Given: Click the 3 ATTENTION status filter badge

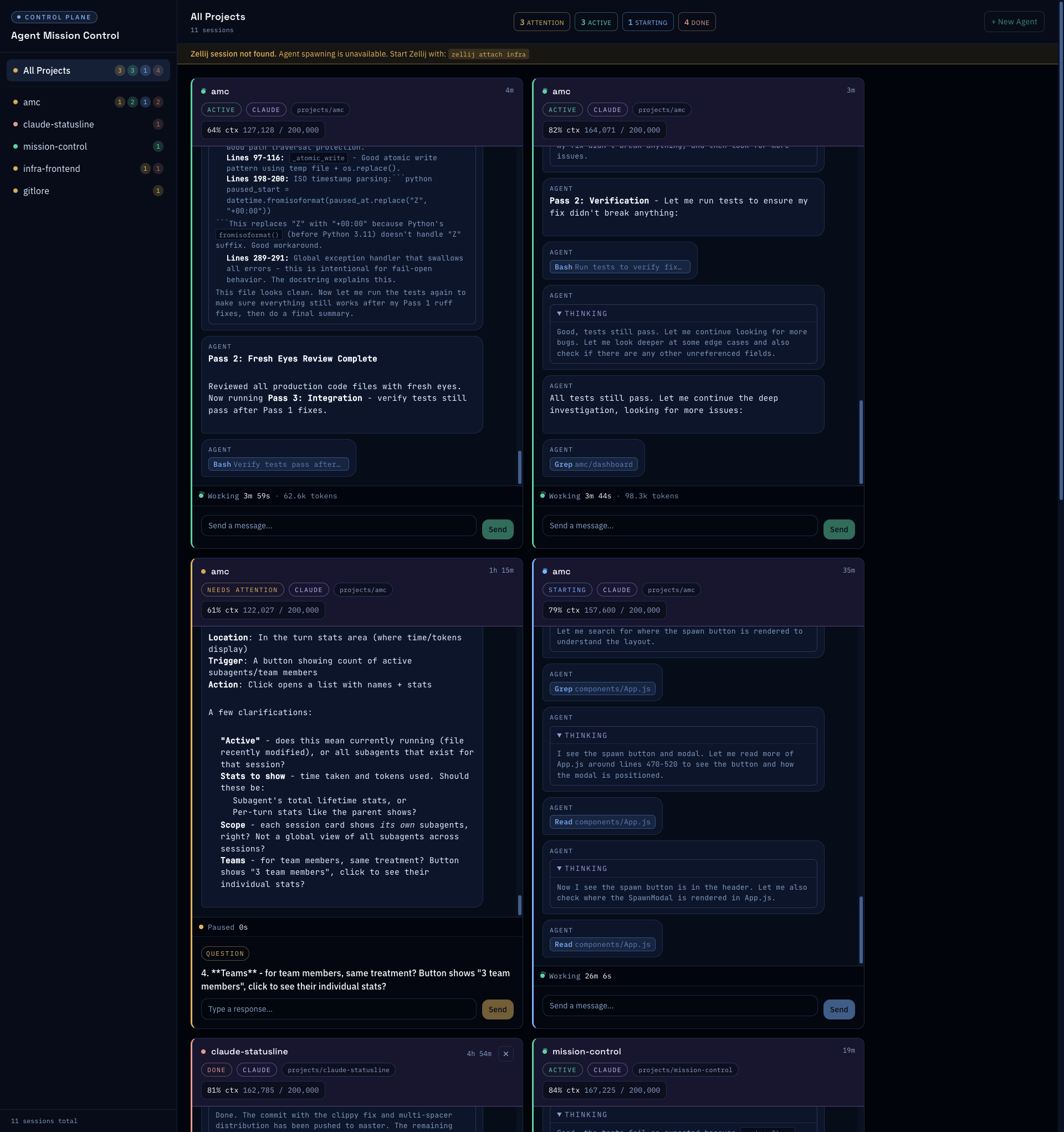Looking at the screenshot, I should click(541, 22).
